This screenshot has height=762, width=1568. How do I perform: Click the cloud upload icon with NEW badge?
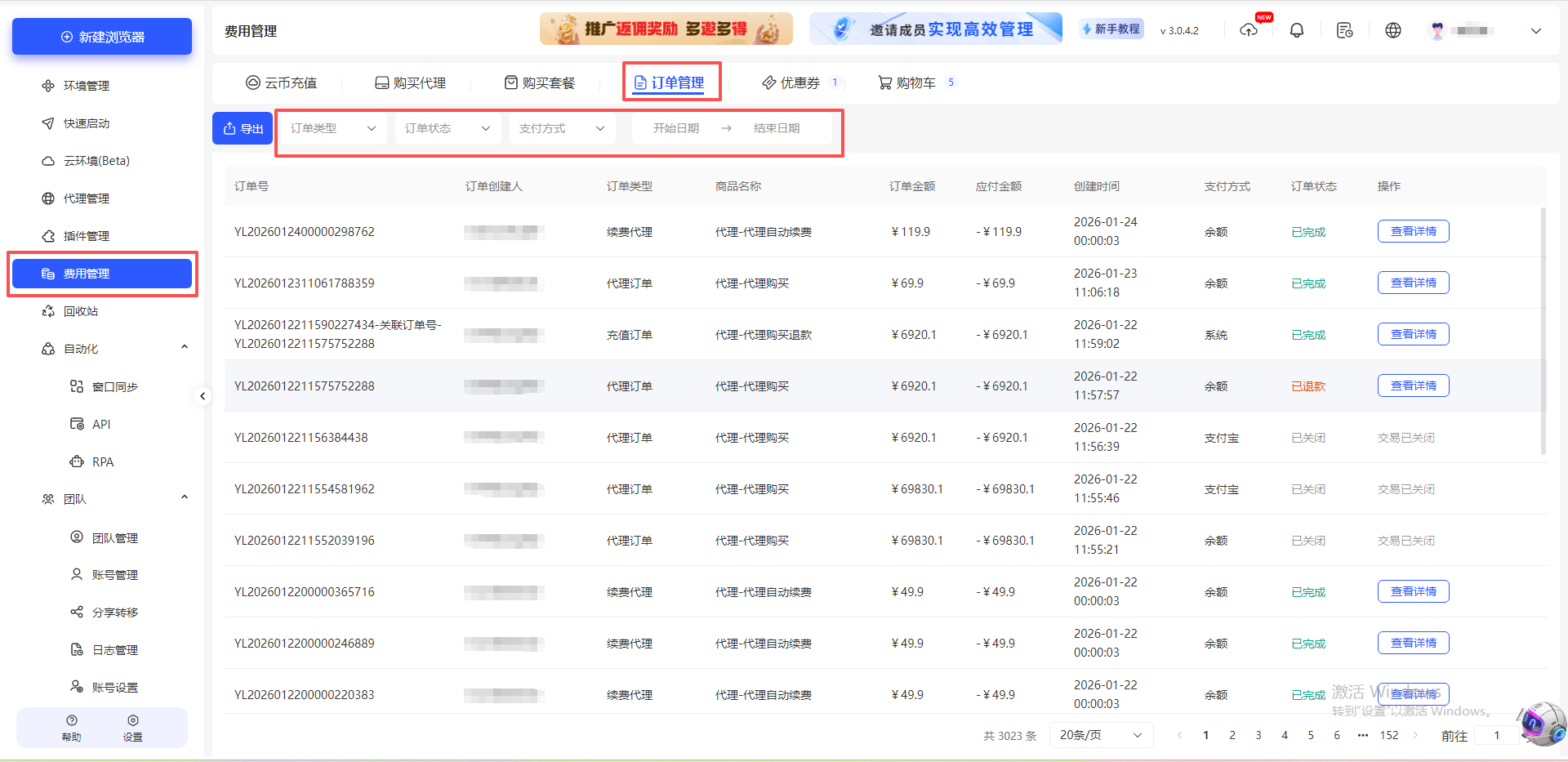[x=1249, y=29]
